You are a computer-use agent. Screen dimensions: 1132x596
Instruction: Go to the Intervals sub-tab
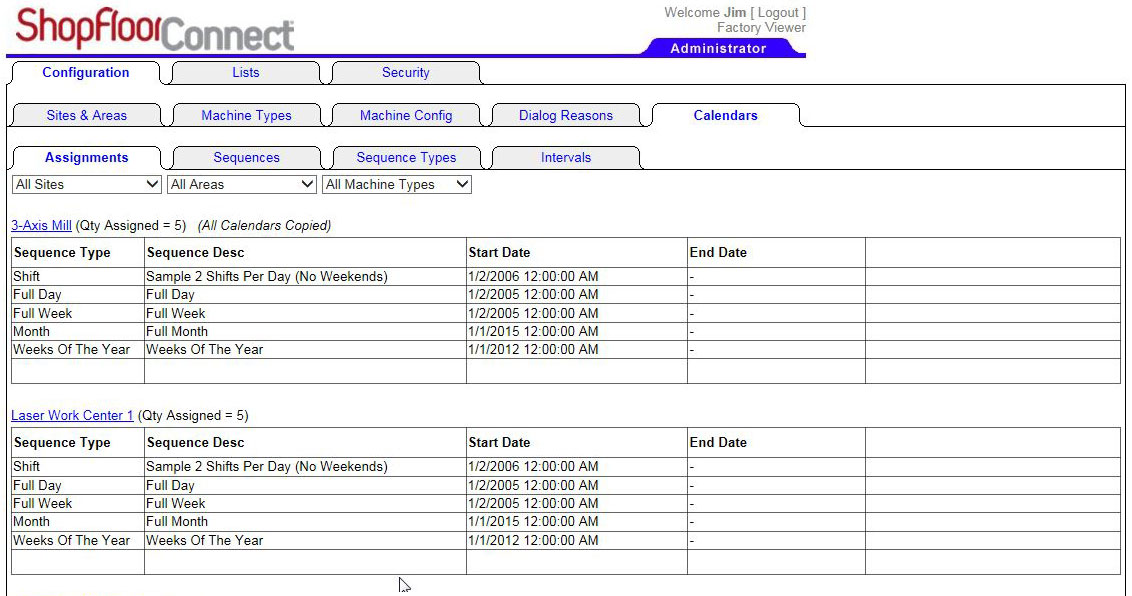566,158
